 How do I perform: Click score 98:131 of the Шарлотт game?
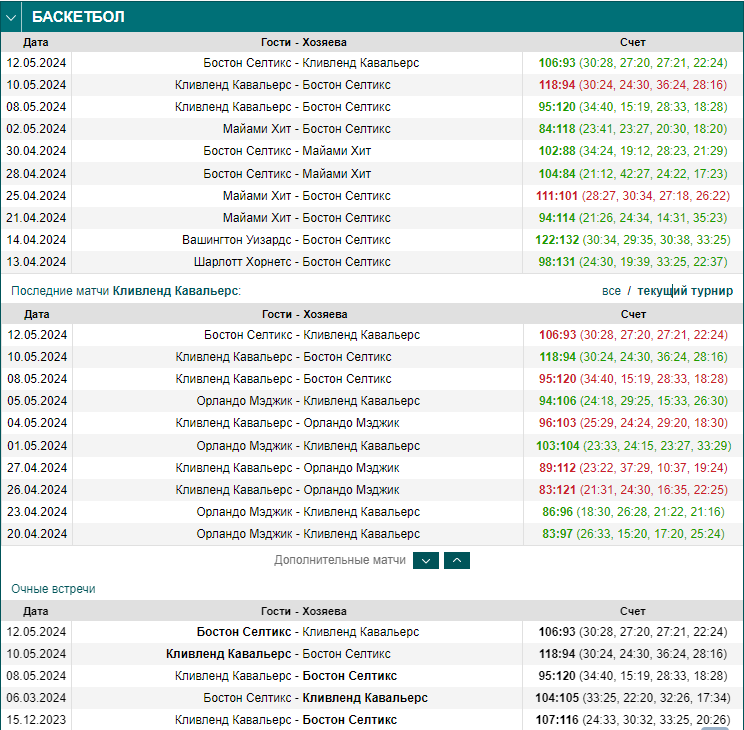pyautogui.click(x=557, y=262)
